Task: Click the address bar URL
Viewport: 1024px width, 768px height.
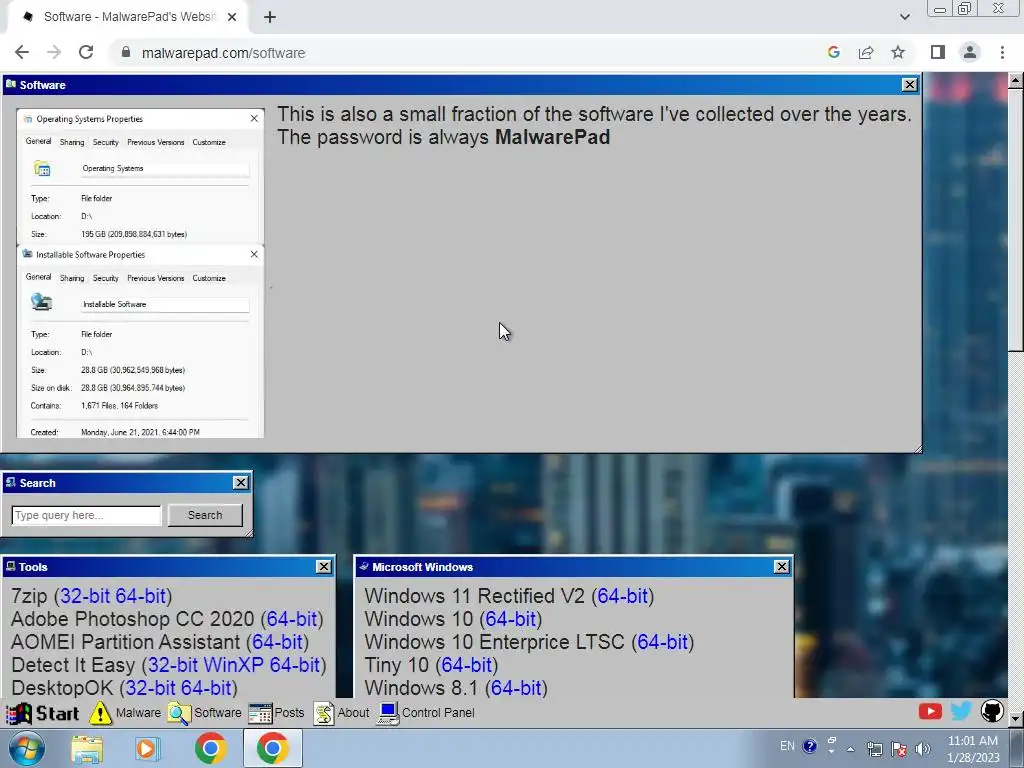Action: point(223,53)
